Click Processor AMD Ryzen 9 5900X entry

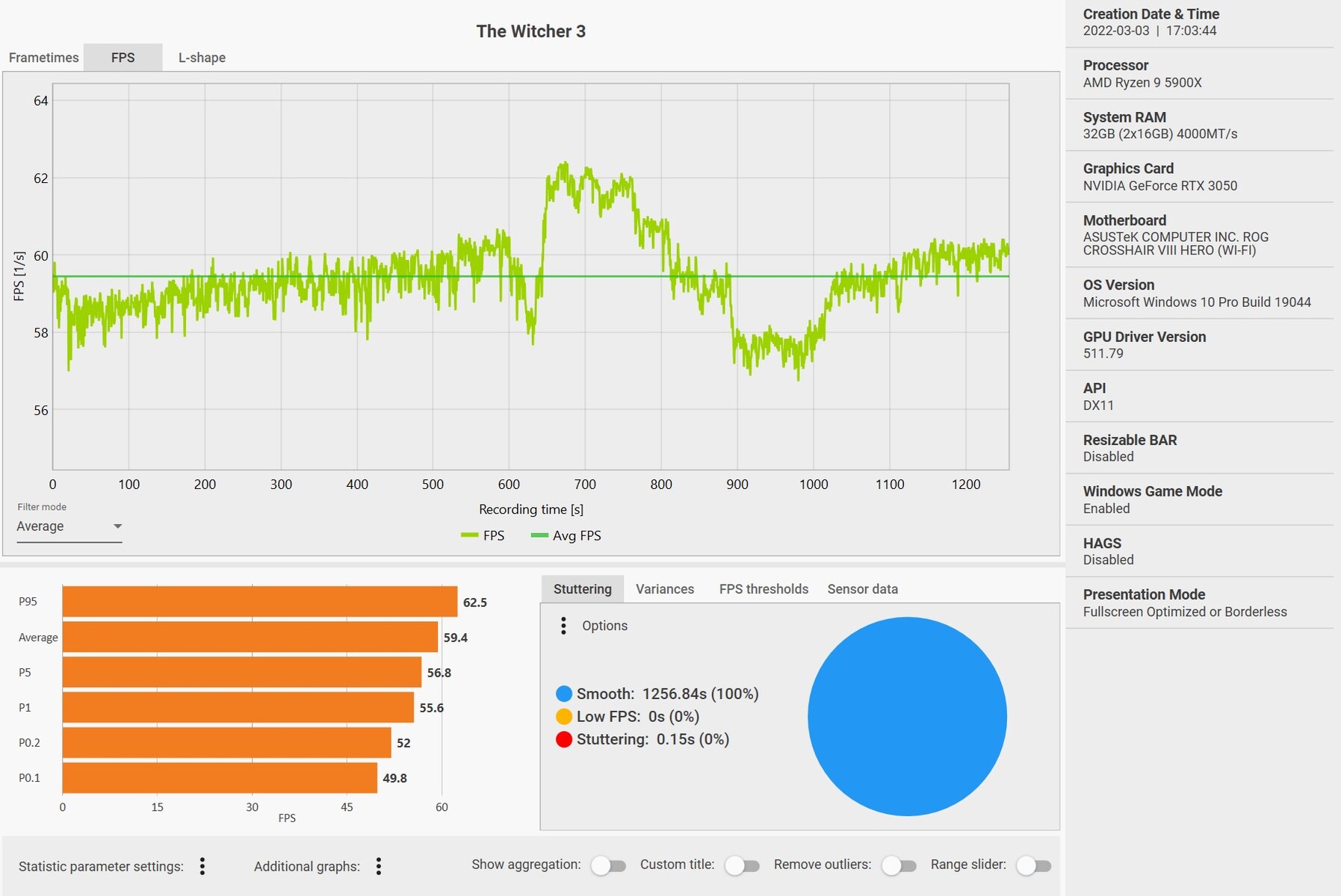(1200, 74)
